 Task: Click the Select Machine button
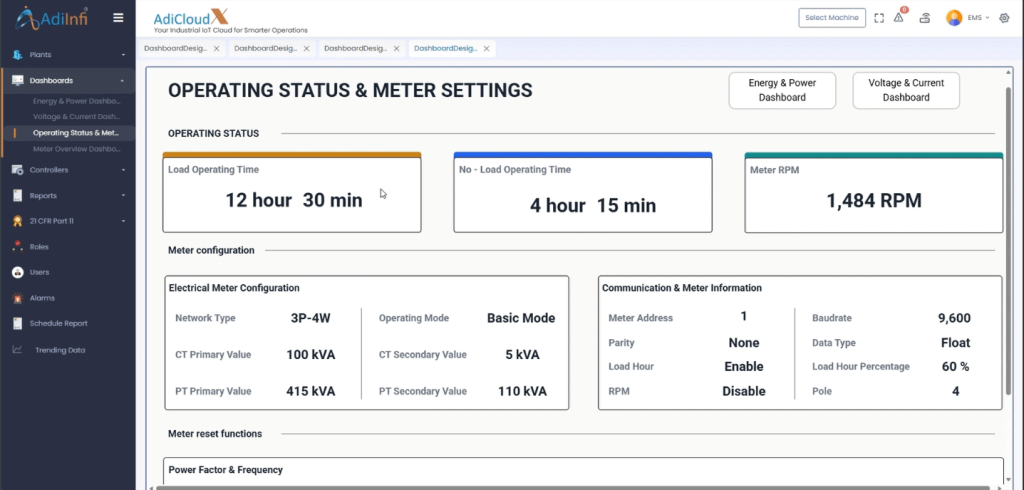832,18
